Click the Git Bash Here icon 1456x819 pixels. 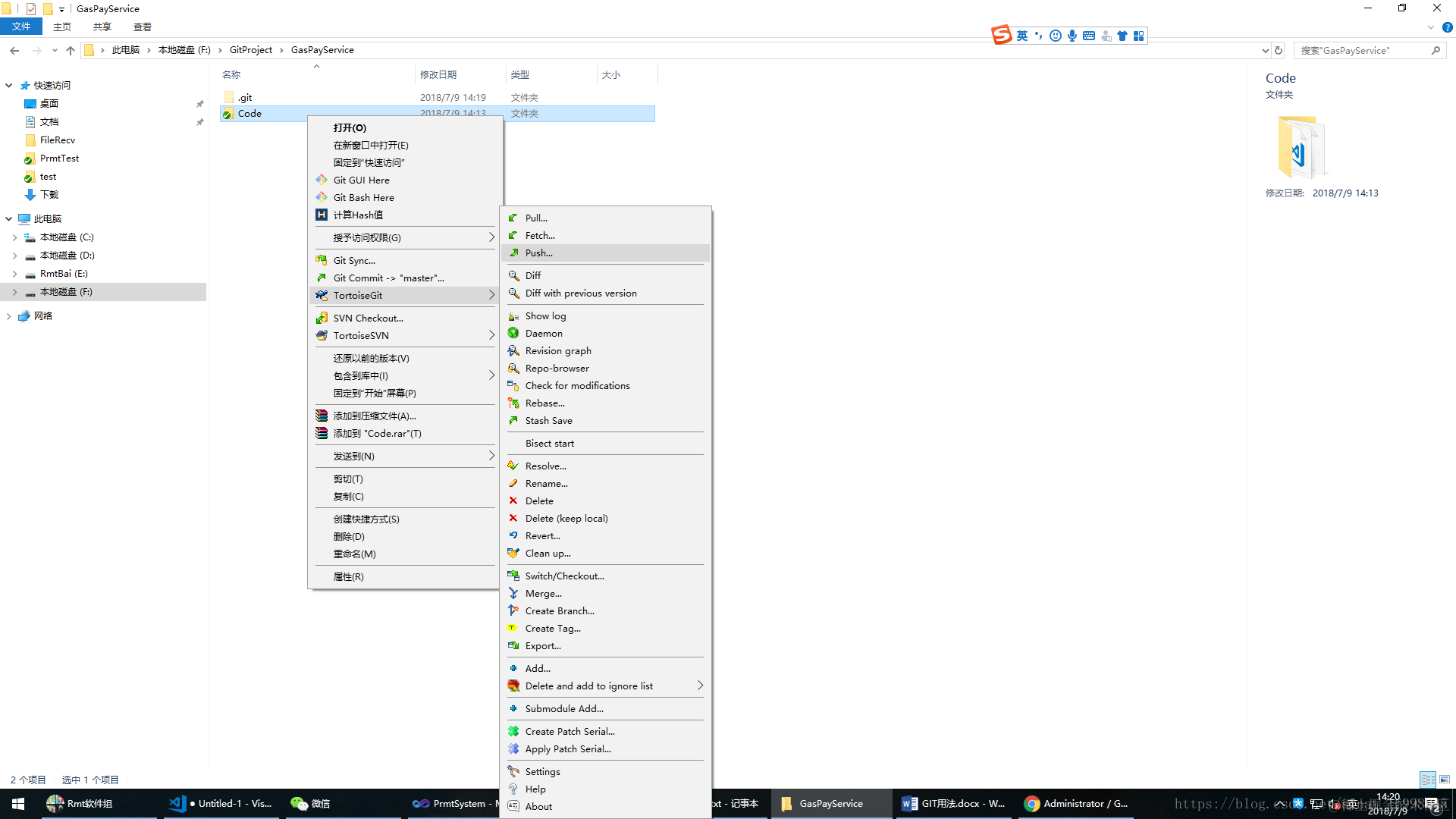tap(322, 197)
